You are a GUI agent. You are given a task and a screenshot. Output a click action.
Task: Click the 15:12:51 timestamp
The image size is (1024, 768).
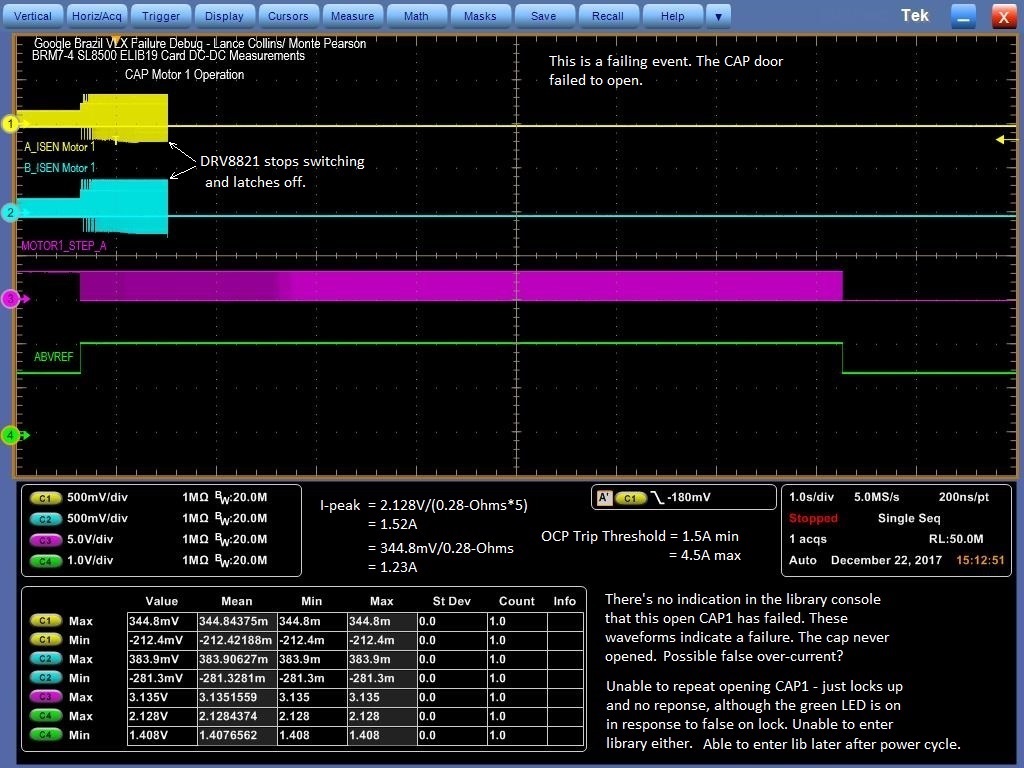coord(980,560)
